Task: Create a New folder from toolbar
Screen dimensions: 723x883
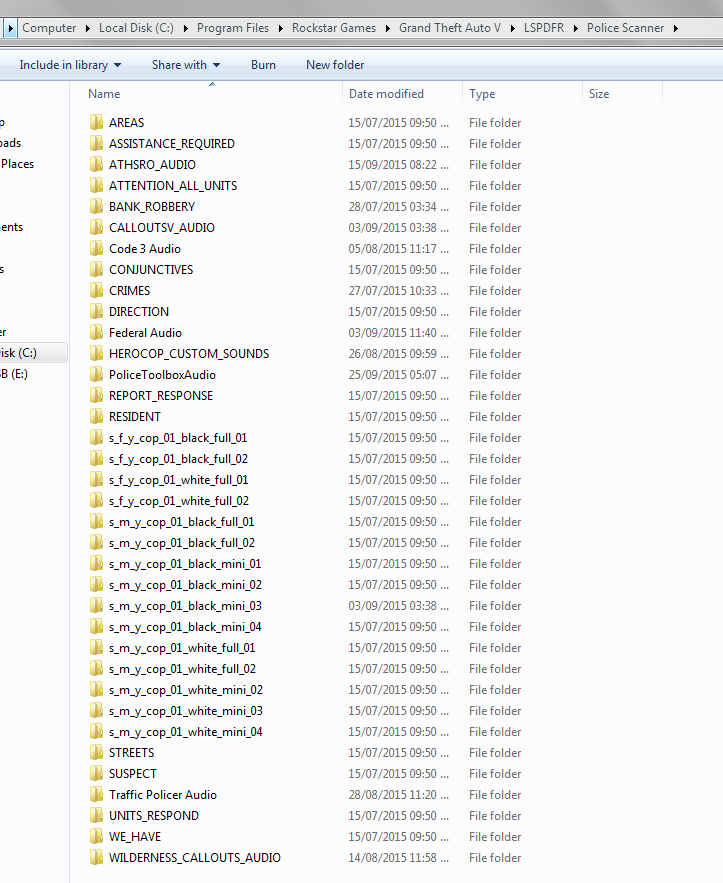Action: [x=335, y=65]
